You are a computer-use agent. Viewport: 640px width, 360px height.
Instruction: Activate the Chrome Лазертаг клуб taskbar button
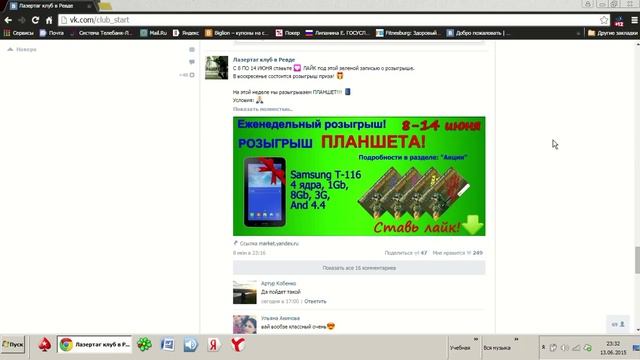tap(95, 345)
